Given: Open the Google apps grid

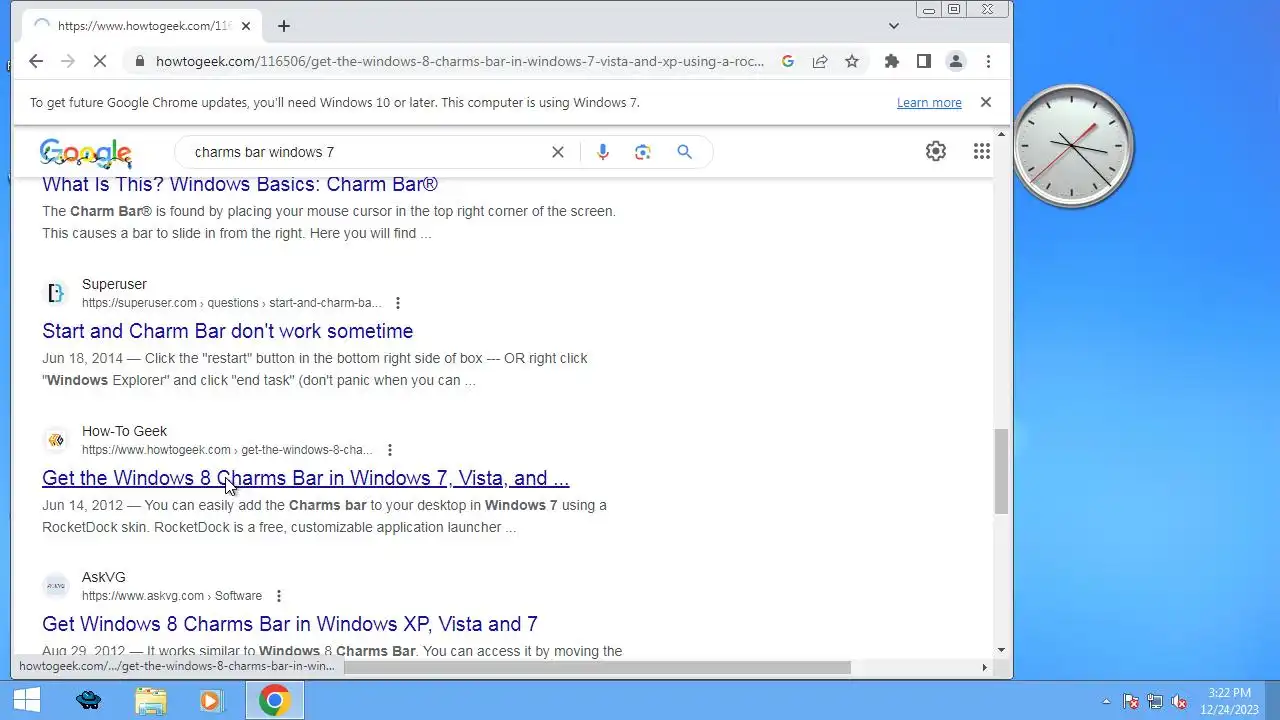Looking at the screenshot, I should point(982,151).
